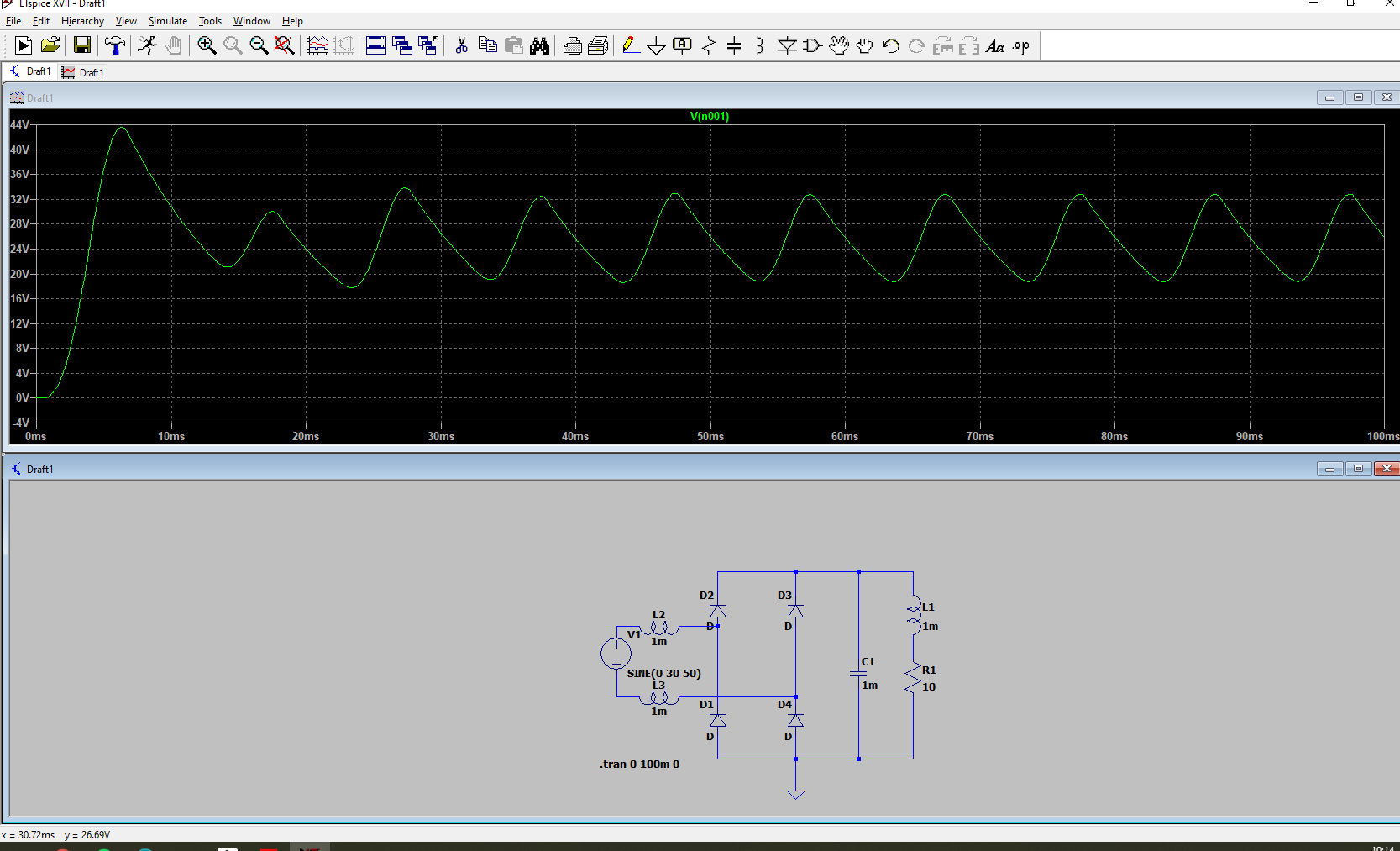This screenshot has height=851, width=1400.
Task: Click the 50ms time axis label
Action: click(710, 437)
